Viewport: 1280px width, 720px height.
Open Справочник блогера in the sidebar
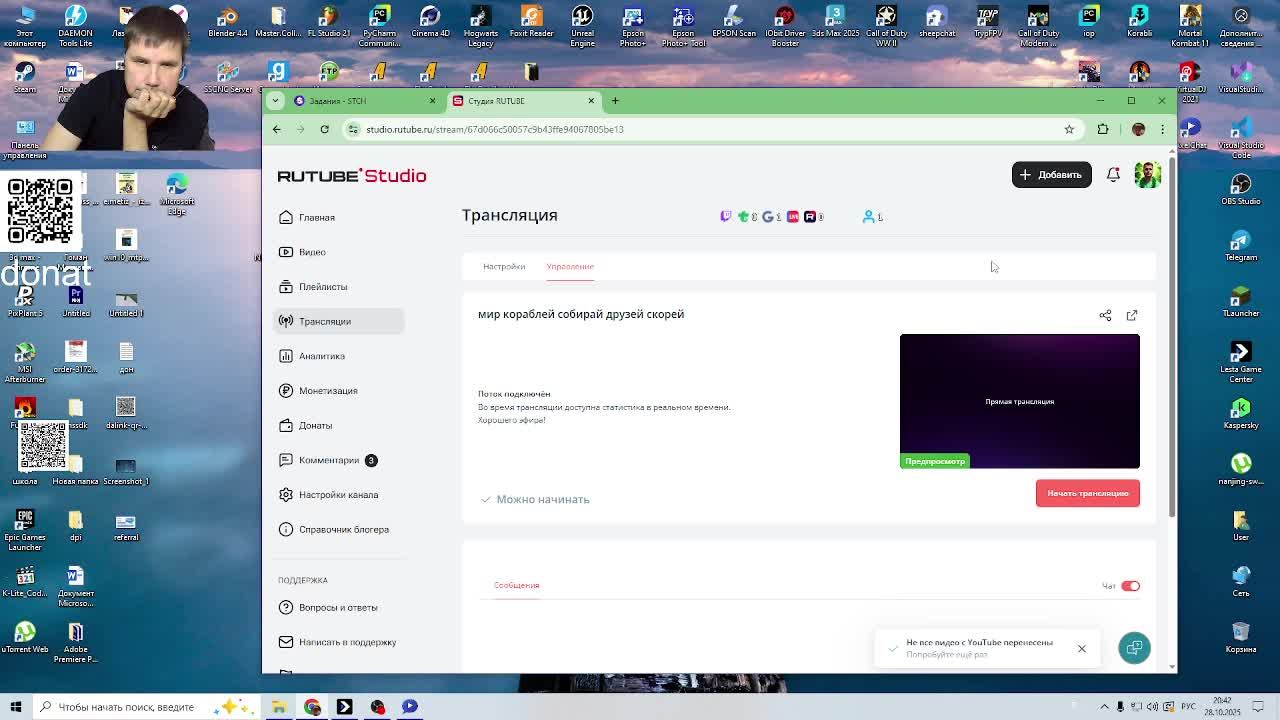click(338, 530)
